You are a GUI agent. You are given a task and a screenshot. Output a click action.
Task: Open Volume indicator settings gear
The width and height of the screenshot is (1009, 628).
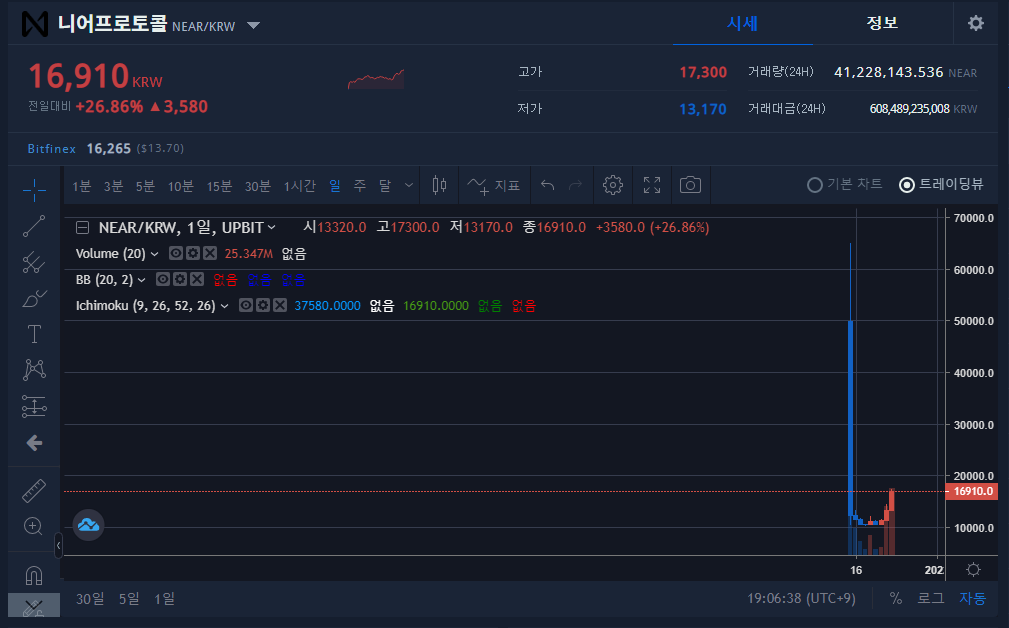pyautogui.click(x=192, y=254)
